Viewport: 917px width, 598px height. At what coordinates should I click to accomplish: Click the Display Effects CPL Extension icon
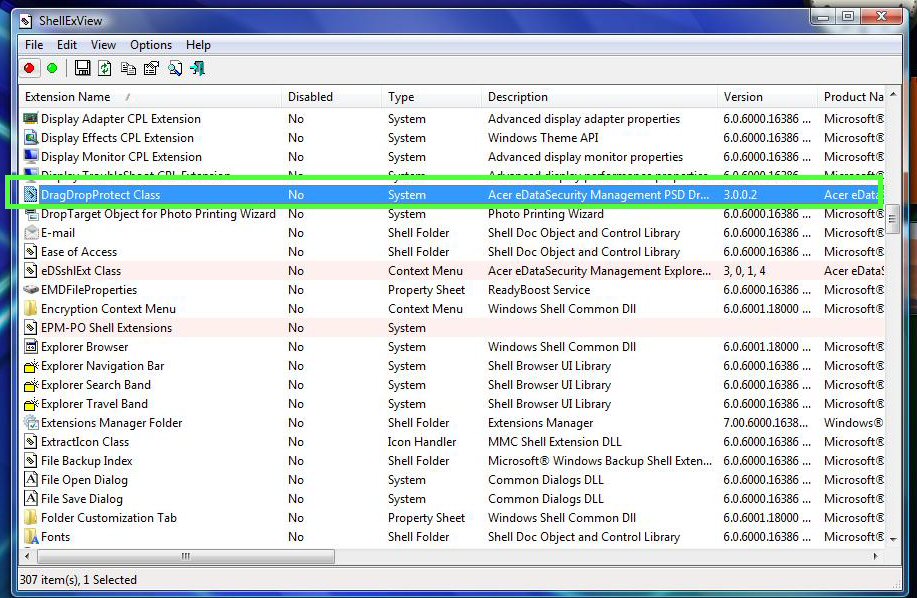[30, 138]
